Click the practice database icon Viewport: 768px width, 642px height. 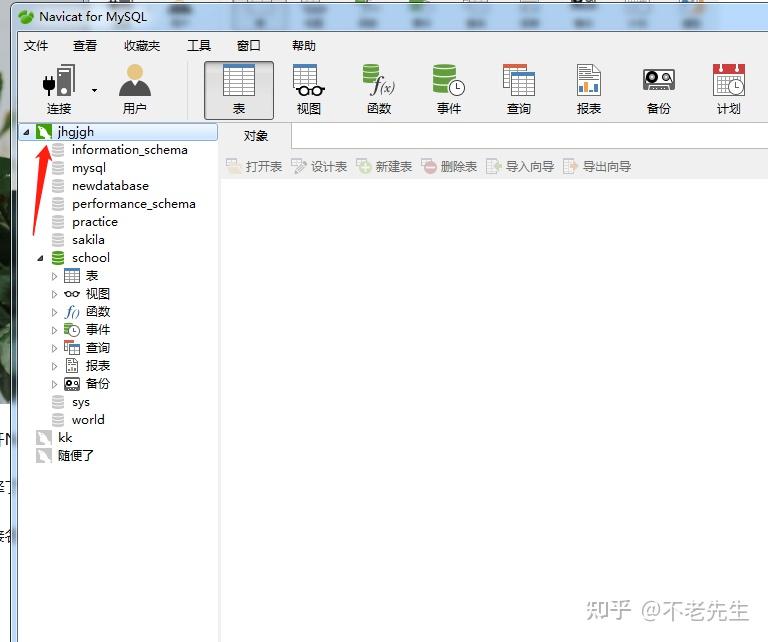pos(58,222)
